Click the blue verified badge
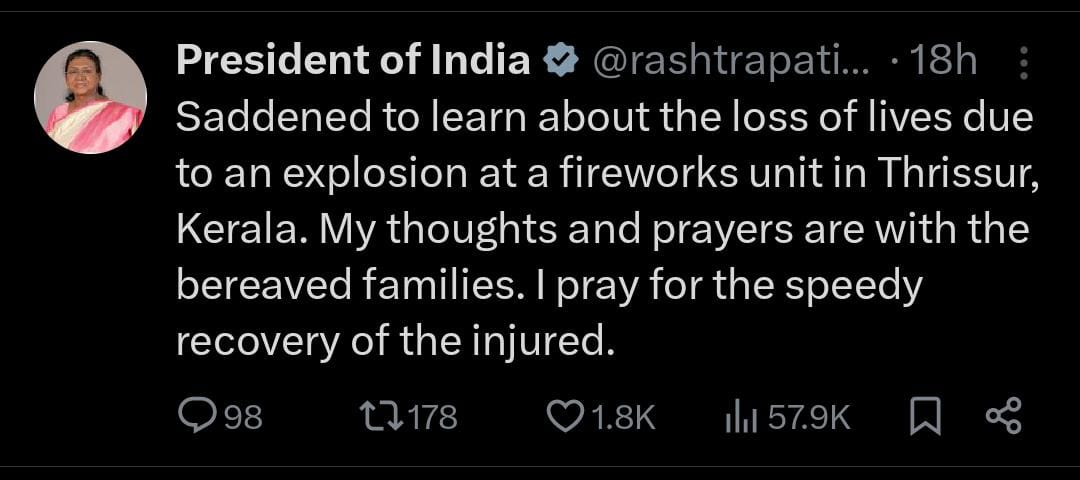Image resolution: width=1080 pixels, height=480 pixels. (560, 63)
